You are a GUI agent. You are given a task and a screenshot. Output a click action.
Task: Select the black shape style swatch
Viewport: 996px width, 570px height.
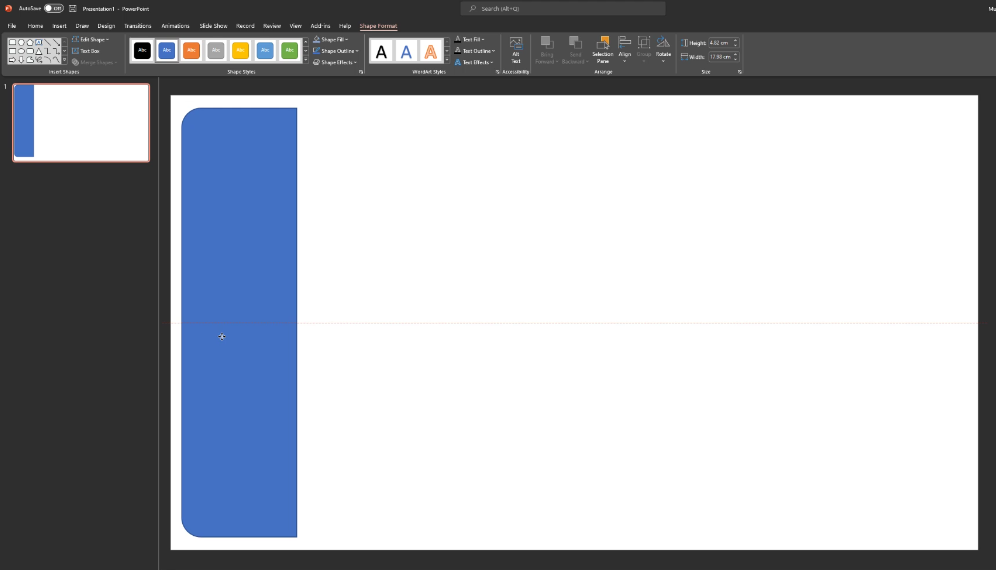pyautogui.click(x=142, y=50)
